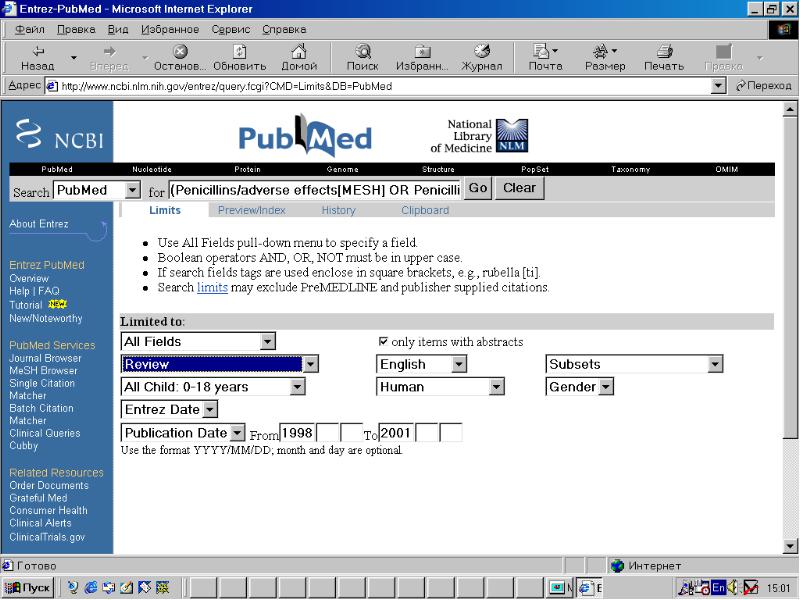
Task: Open the Сервис menu
Action: 231,30
